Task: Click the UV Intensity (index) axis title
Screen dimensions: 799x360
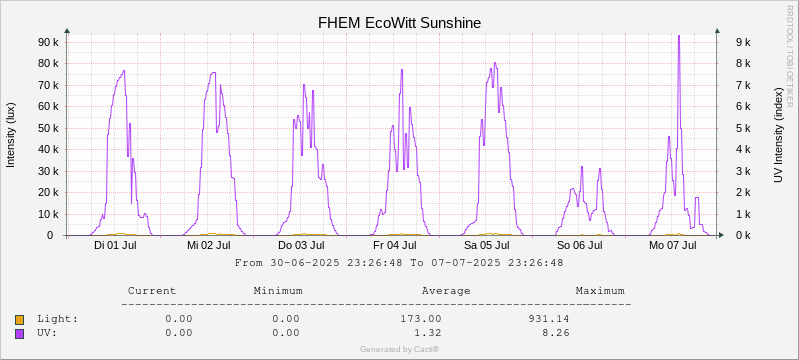Action: (x=778, y=135)
